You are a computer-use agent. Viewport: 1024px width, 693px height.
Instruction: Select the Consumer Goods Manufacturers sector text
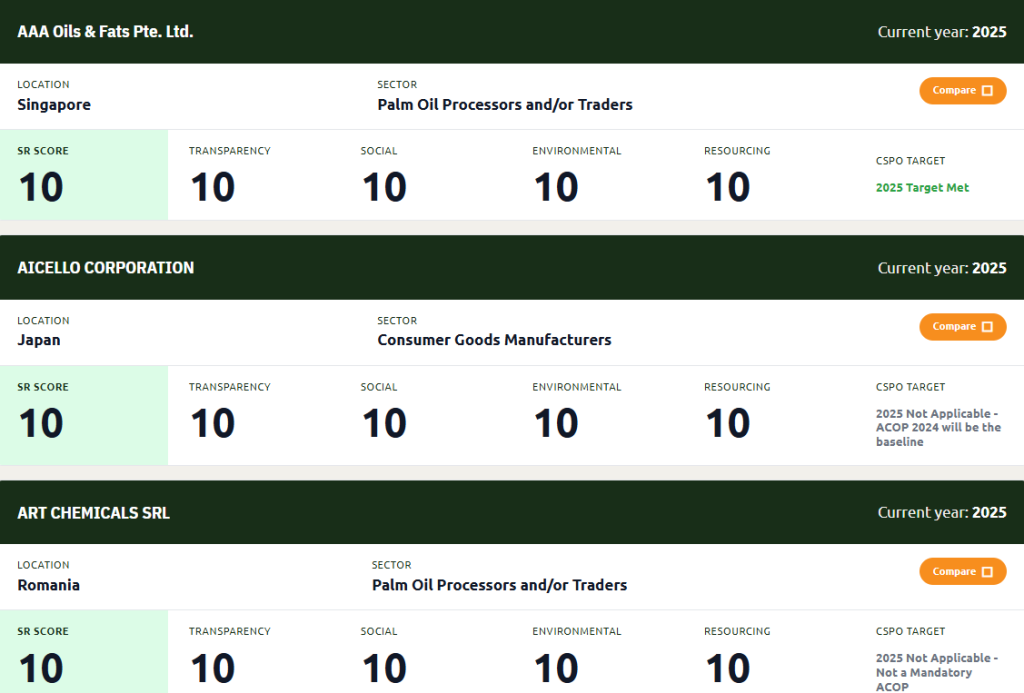tap(494, 340)
